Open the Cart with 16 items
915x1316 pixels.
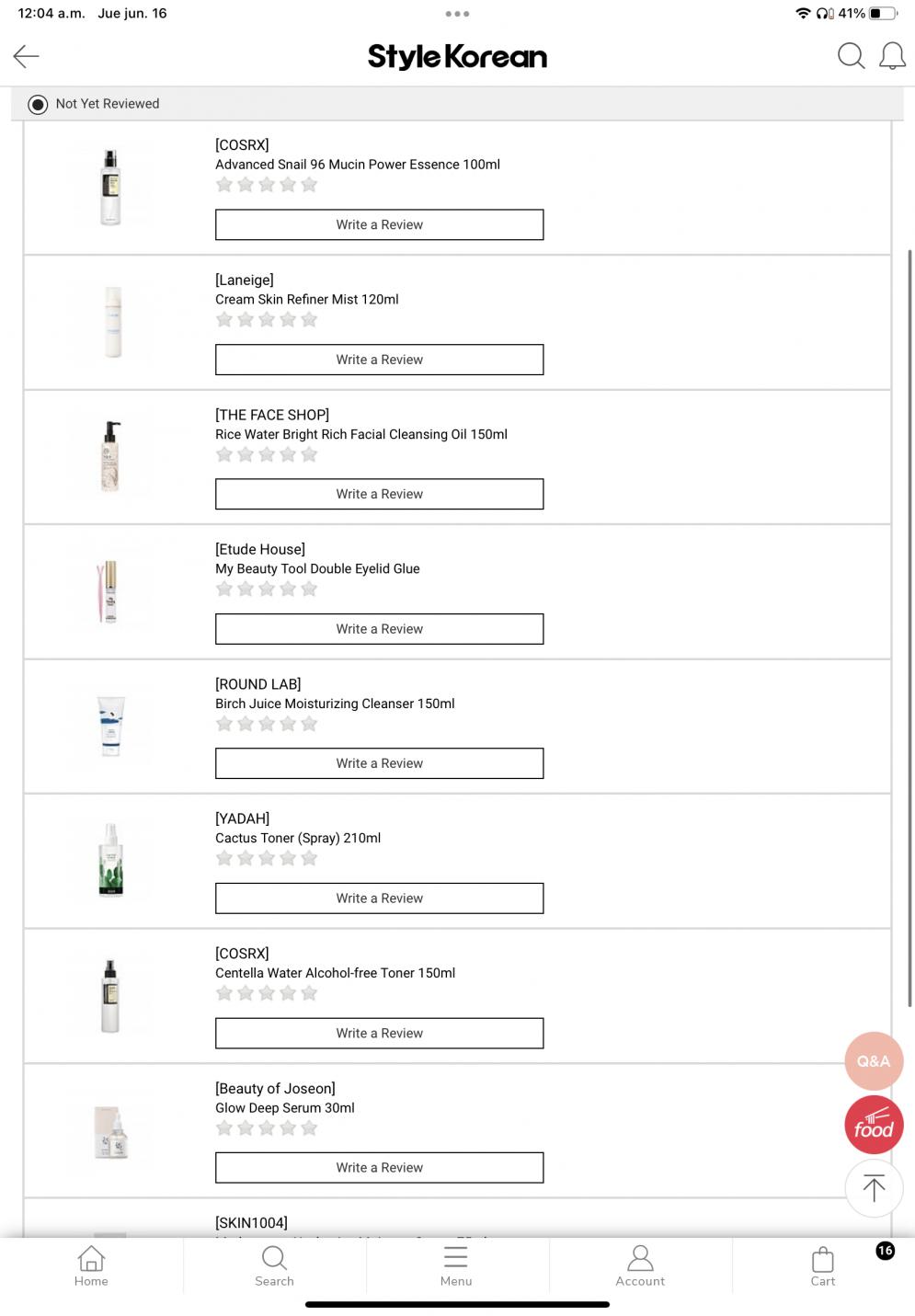tap(823, 1265)
